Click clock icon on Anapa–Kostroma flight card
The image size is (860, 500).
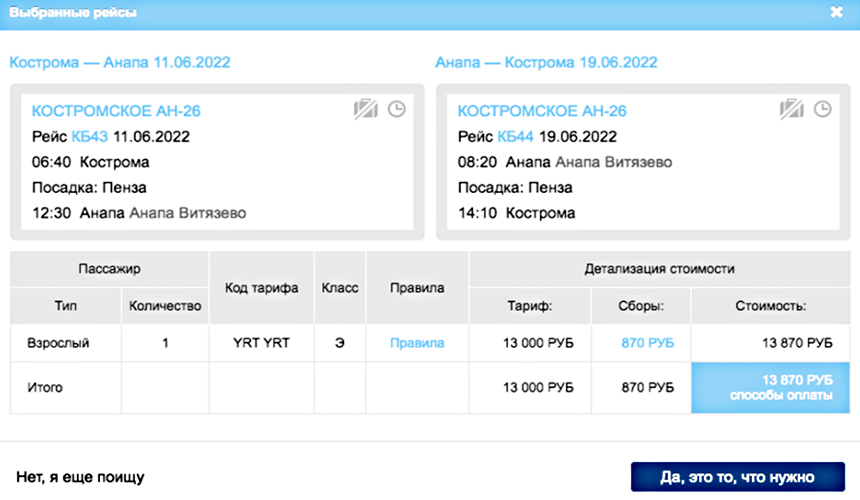tap(822, 109)
